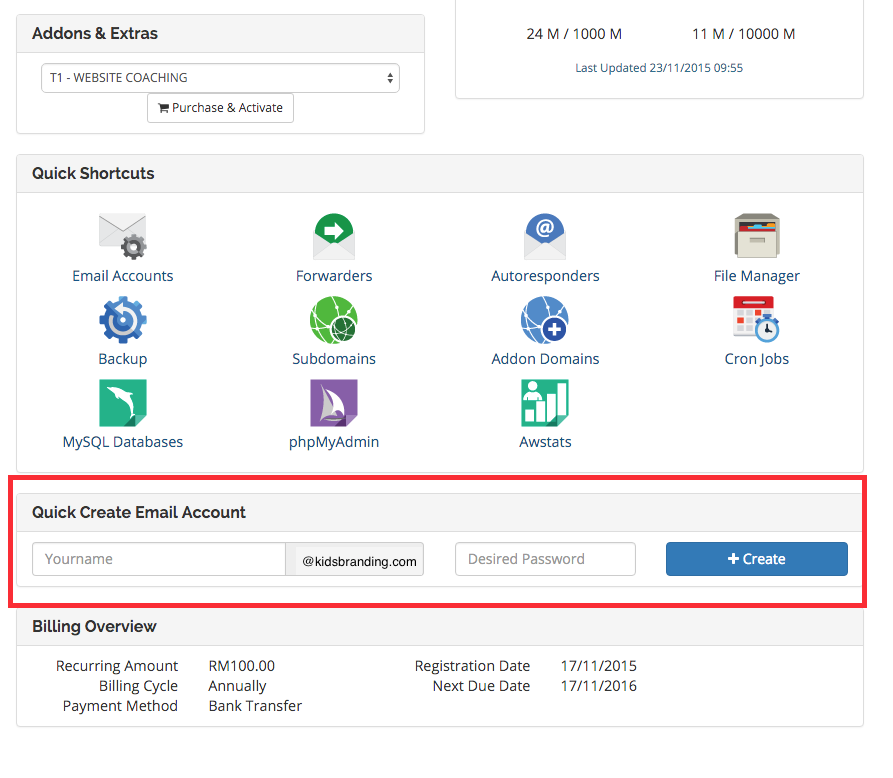Click the Backup gear icon
The height and width of the screenshot is (778, 893).
pos(122,320)
